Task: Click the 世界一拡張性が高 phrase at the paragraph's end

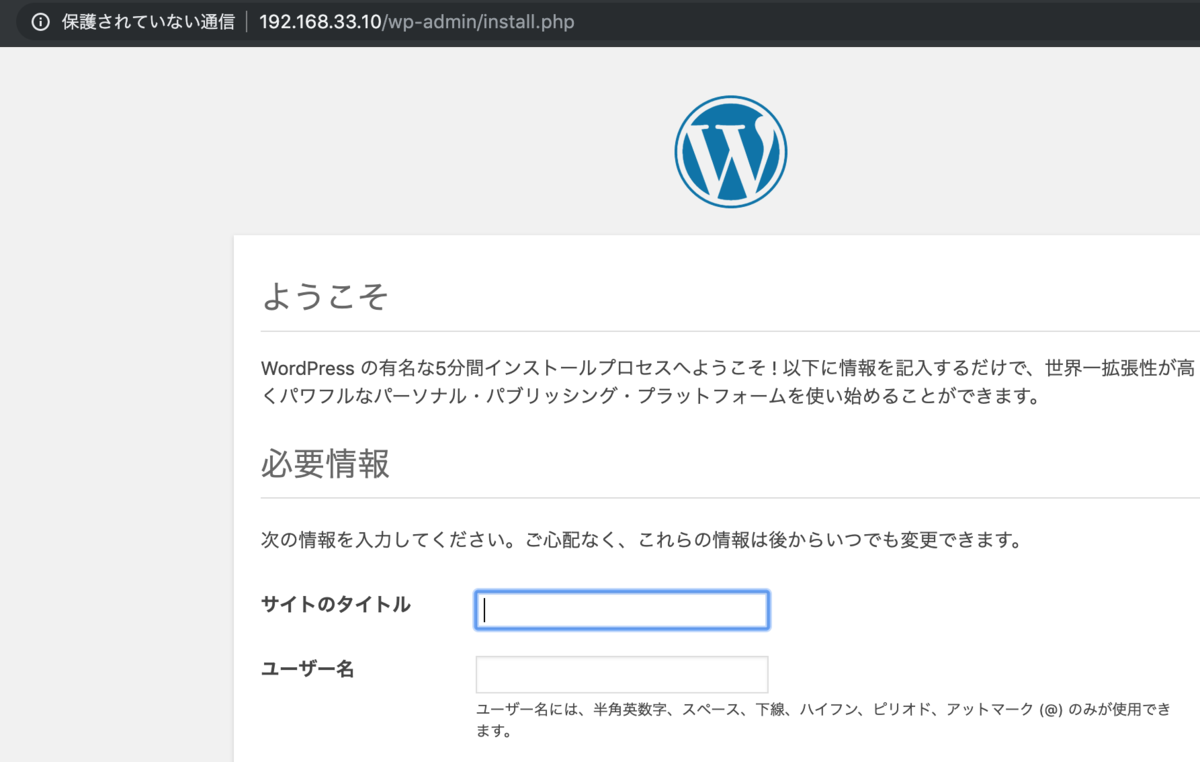Action: [x=1120, y=368]
